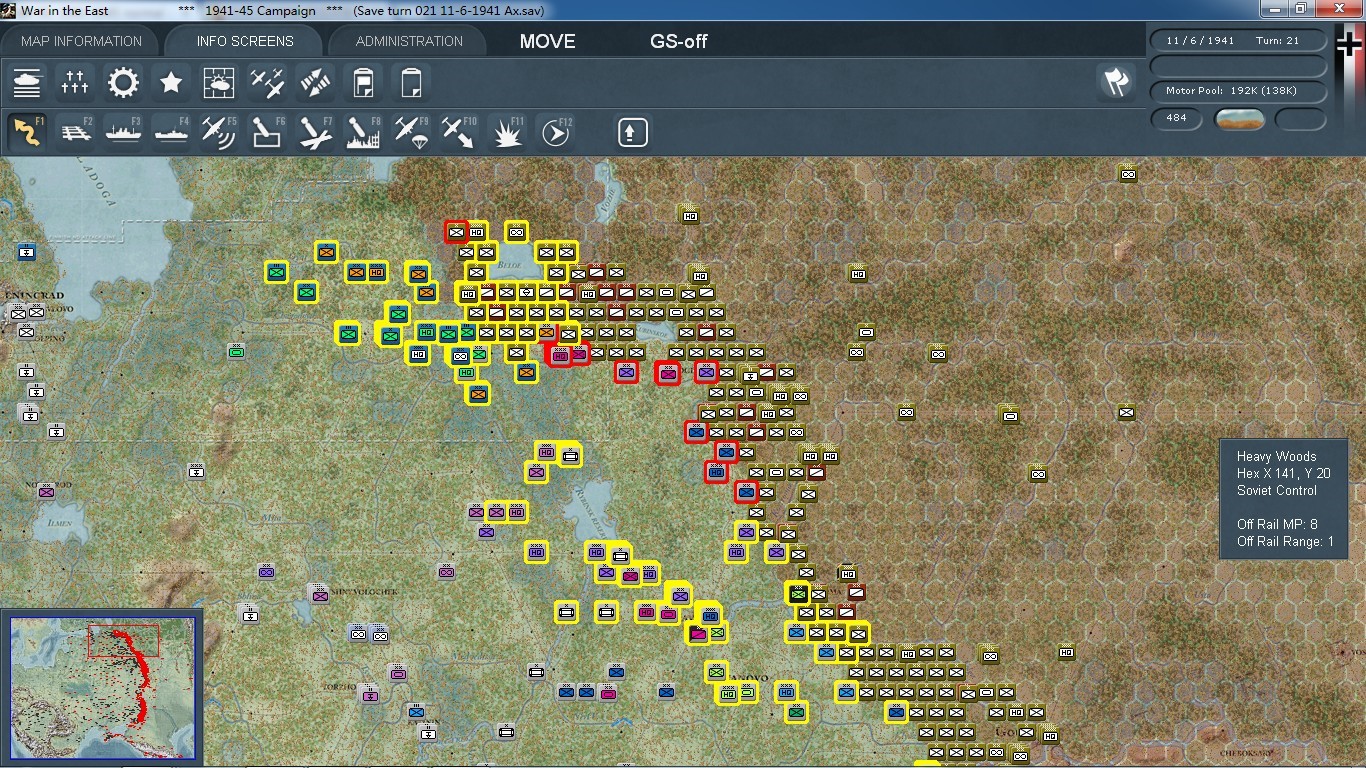Viewport: 1366px width, 768px height.
Task: Select the F8 bomb city mode
Action: pos(363,132)
